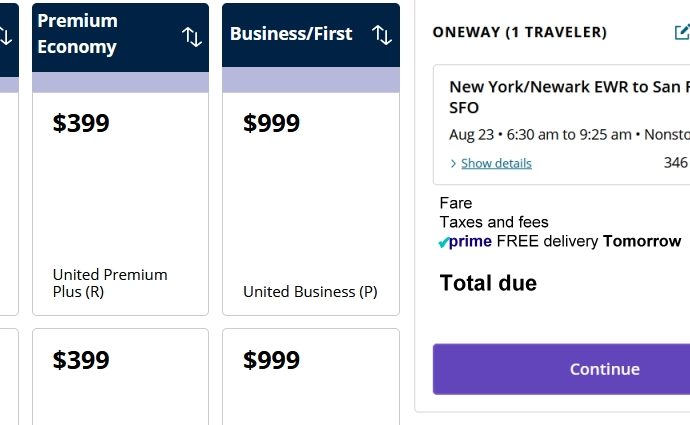Click the purple Continue button

pos(562,369)
